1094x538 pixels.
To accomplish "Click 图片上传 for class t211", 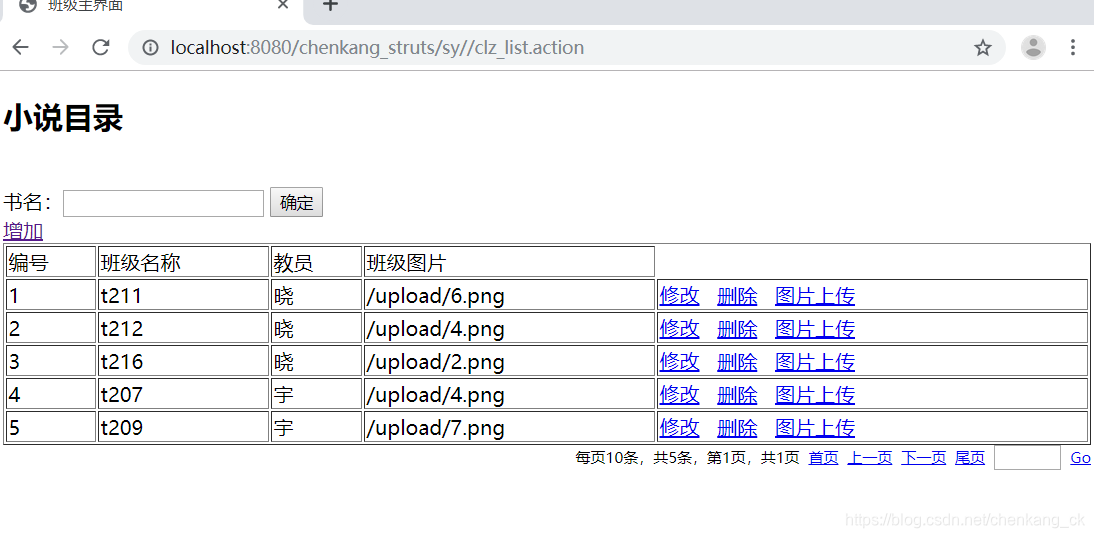I will [x=815, y=296].
